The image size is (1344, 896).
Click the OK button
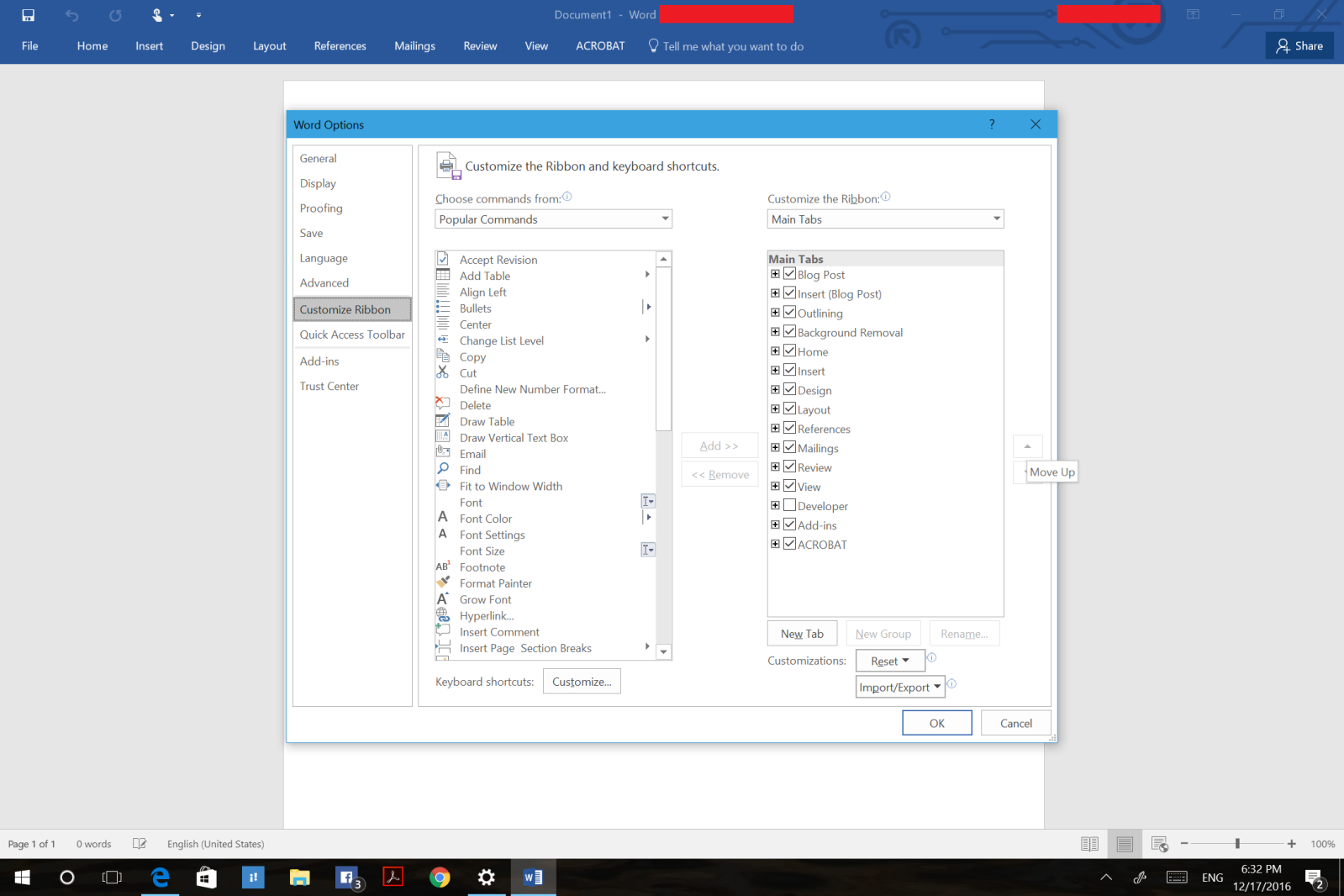pyautogui.click(x=936, y=723)
